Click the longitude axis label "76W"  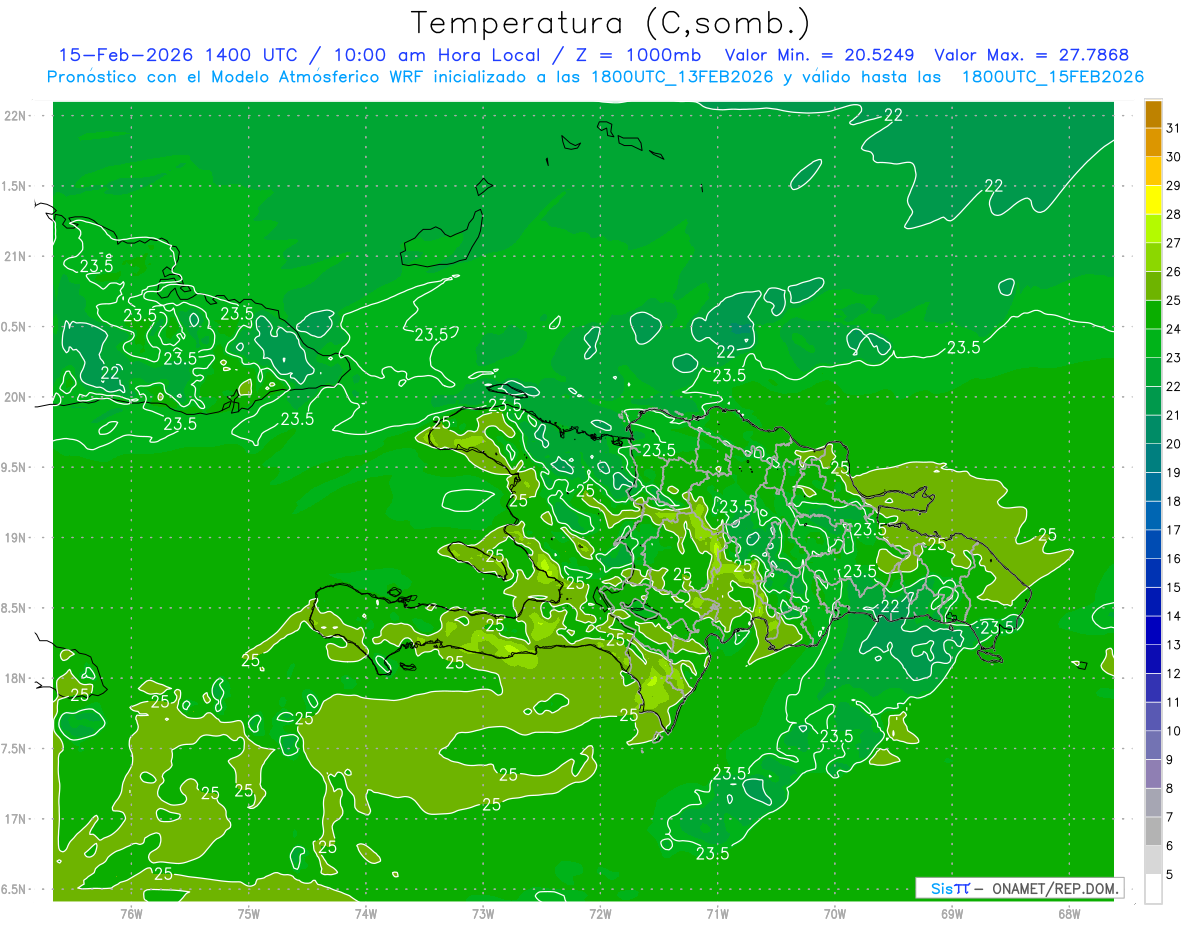(x=131, y=913)
